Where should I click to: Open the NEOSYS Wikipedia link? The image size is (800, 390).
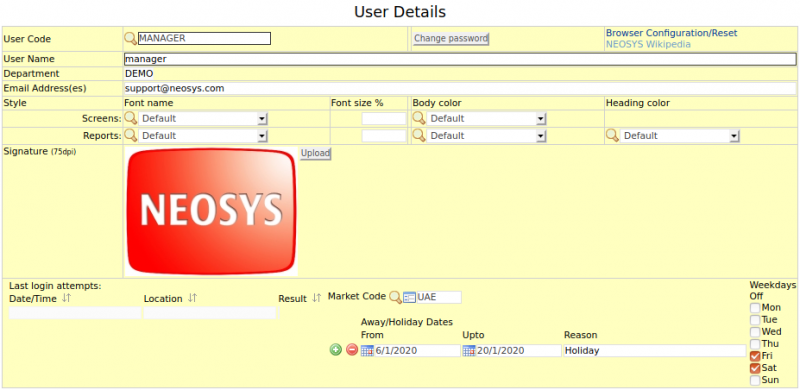(648, 44)
